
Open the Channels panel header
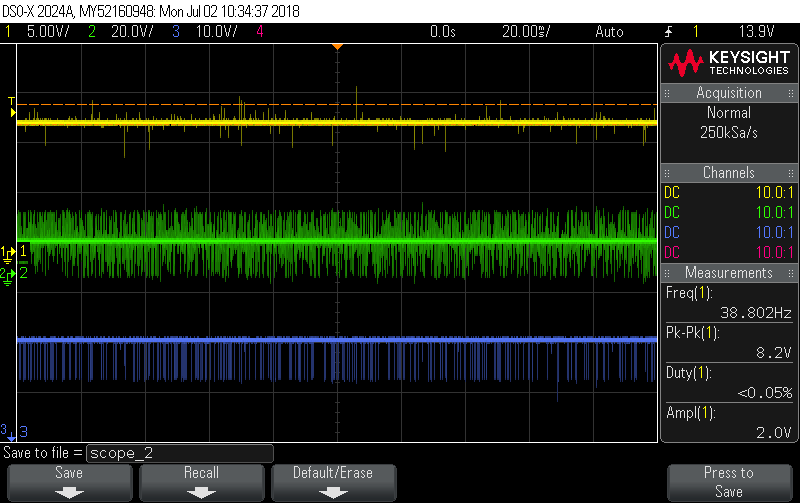click(x=729, y=173)
